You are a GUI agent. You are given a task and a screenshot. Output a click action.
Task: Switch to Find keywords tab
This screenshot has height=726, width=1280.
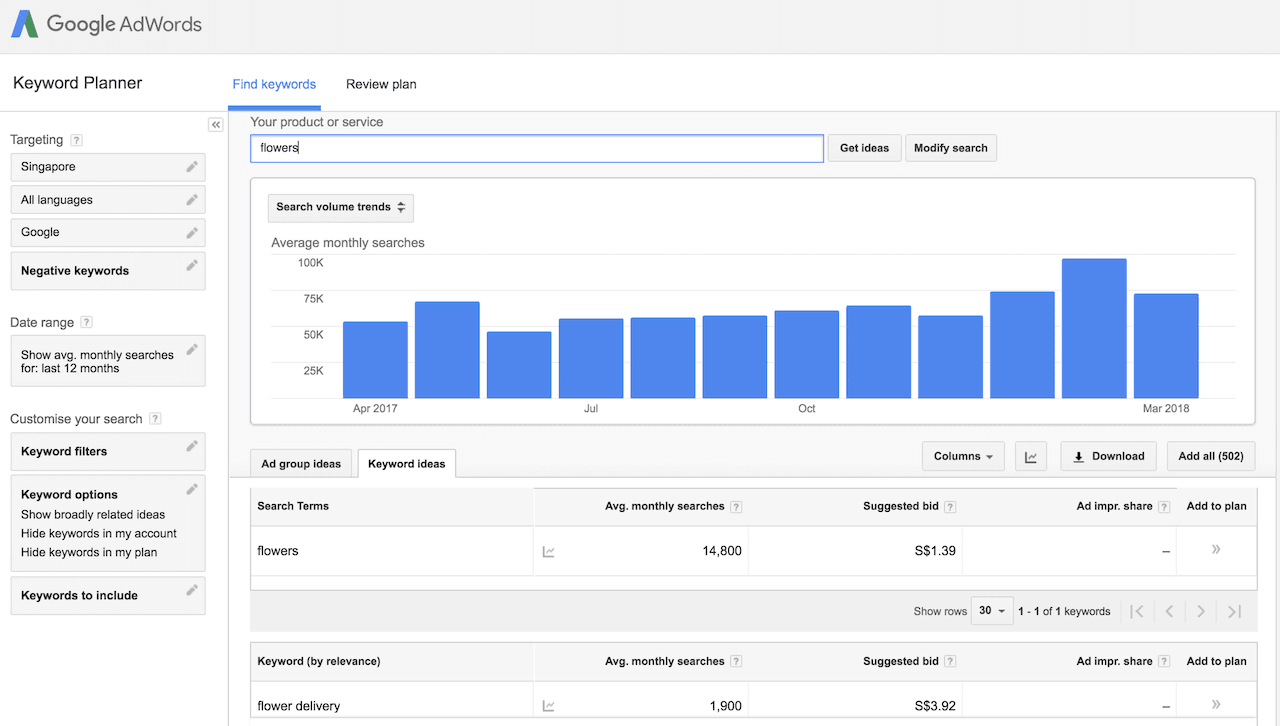pyautogui.click(x=274, y=84)
